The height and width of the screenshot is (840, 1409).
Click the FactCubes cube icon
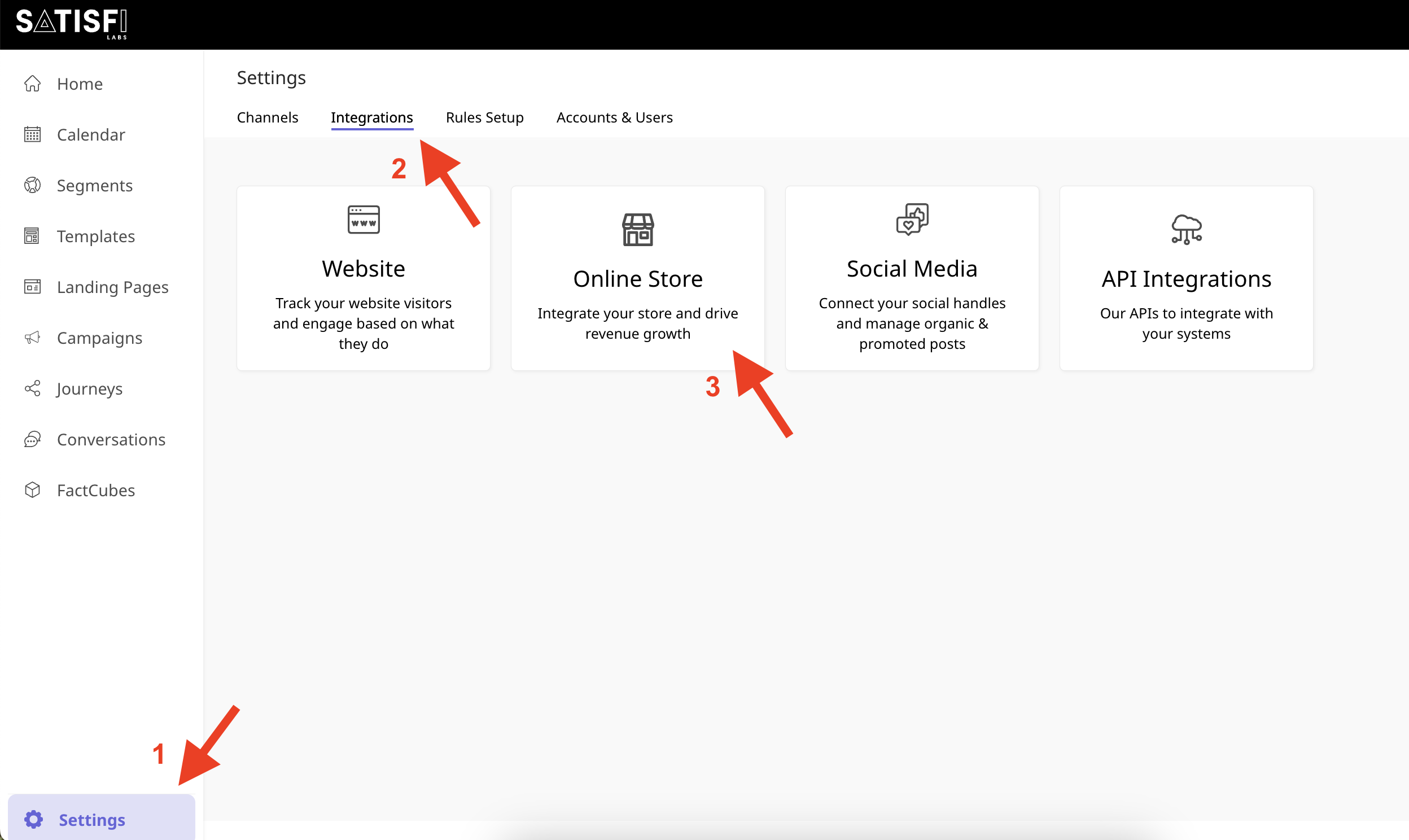tap(32, 490)
